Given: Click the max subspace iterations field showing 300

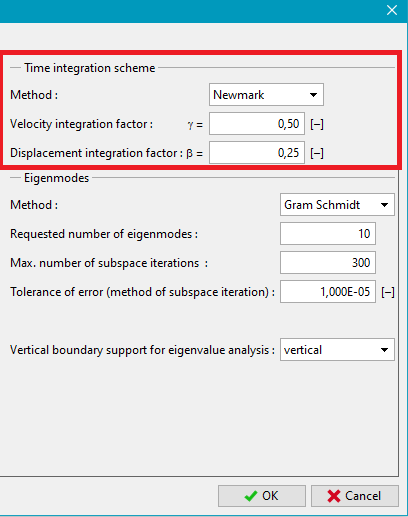Looking at the screenshot, I should pos(328,263).
